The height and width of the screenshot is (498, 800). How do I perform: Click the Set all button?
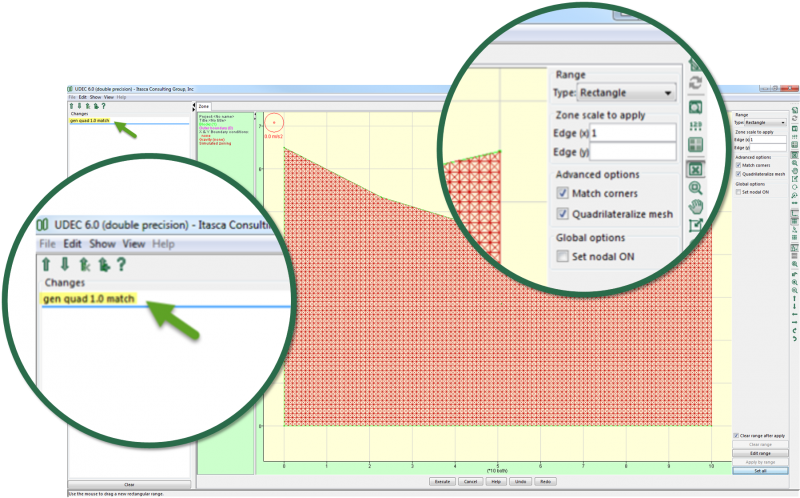point(760,470)
